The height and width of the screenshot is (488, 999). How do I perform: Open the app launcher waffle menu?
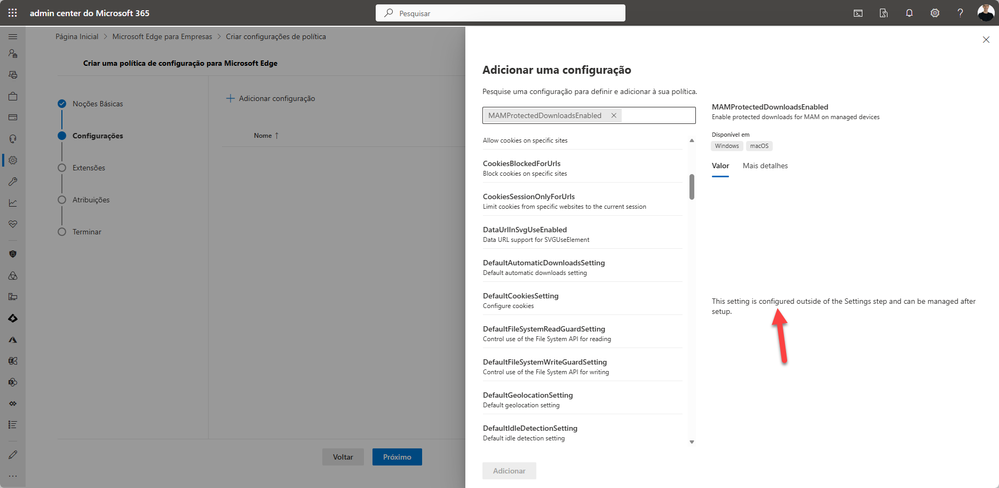pyautogui.click(x=13, y=13)
